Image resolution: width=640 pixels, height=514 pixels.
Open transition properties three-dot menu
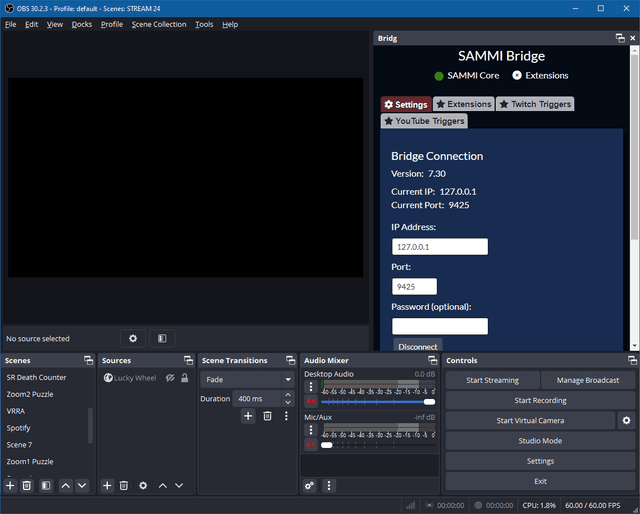(x=286, y=416)
